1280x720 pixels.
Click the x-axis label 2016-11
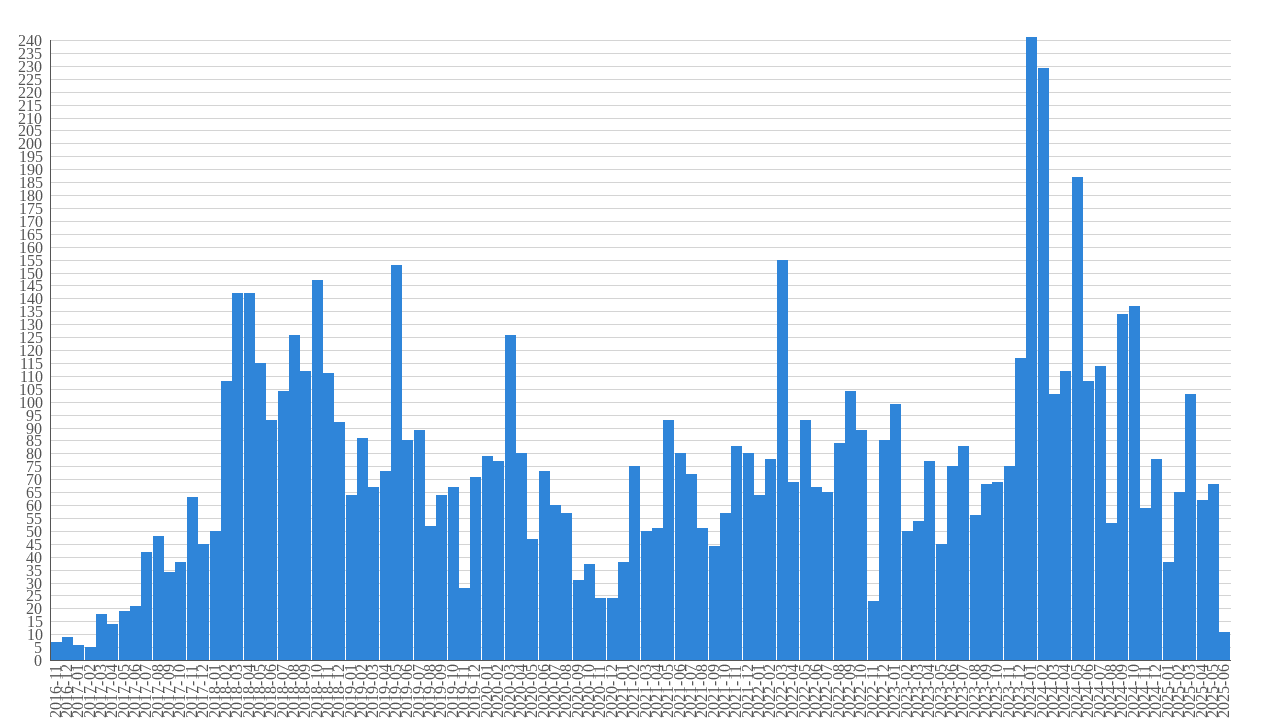56,690
